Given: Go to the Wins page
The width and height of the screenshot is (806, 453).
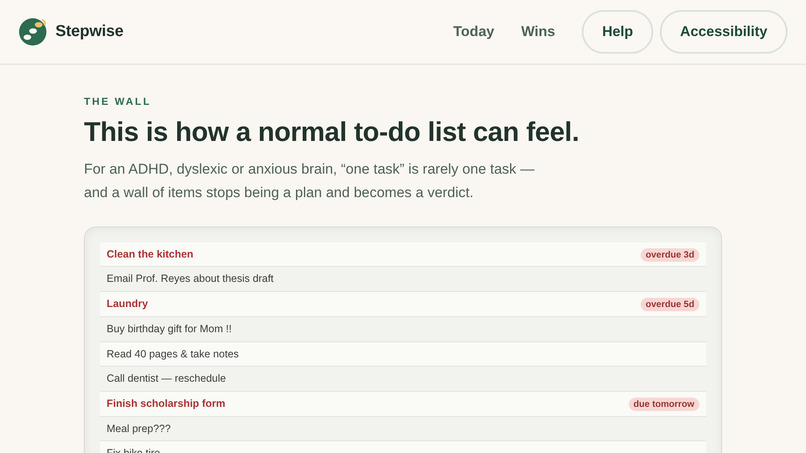Looking at the screenshot, I should click(x=538, y=31).
